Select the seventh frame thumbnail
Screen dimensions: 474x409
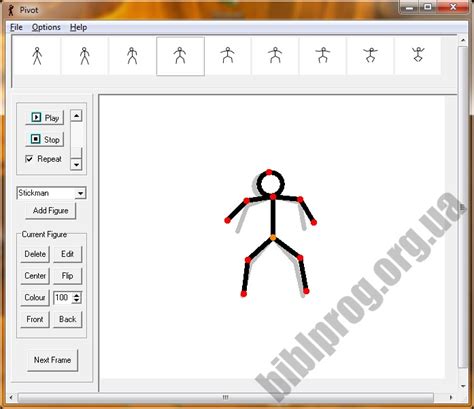pyautogui.click(x=323, y=56)
